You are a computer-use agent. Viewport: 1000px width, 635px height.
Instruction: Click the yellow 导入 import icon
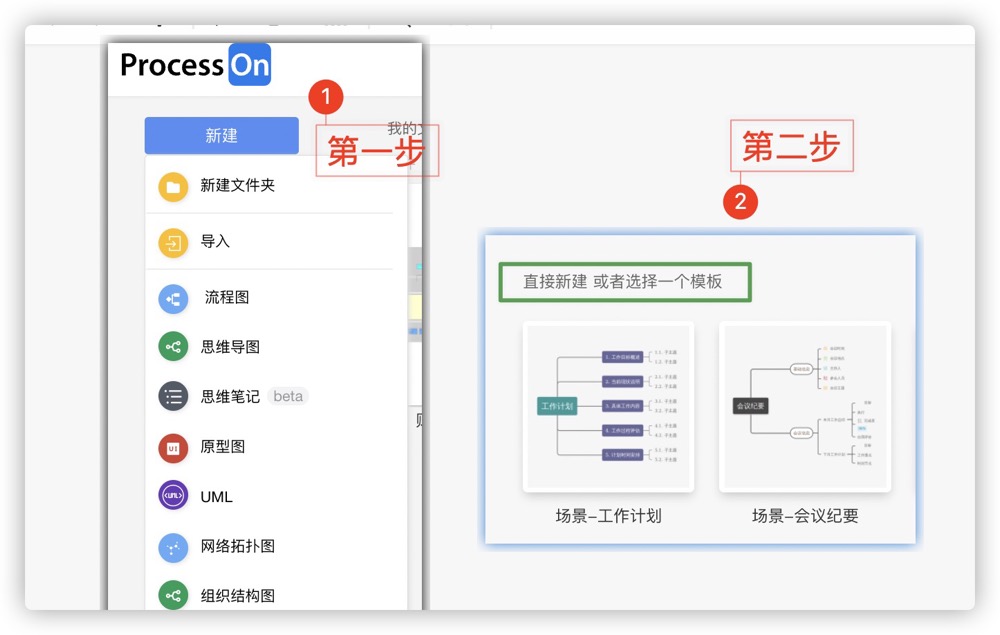click(173, 243)
